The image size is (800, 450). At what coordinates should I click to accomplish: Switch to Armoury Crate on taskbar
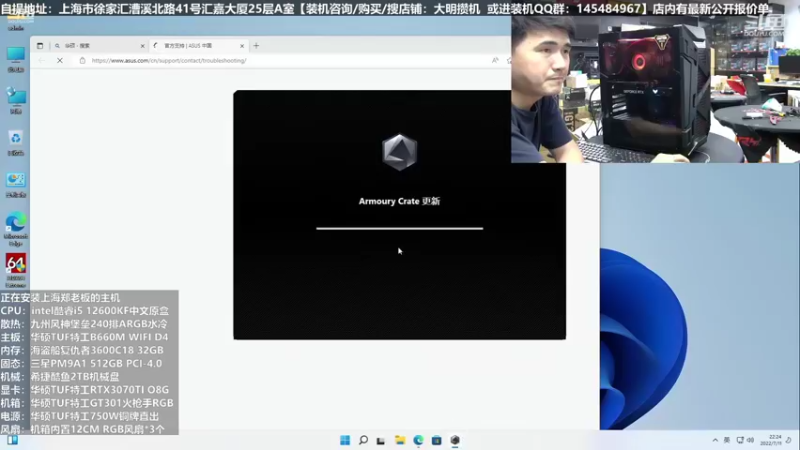(455, 440)
